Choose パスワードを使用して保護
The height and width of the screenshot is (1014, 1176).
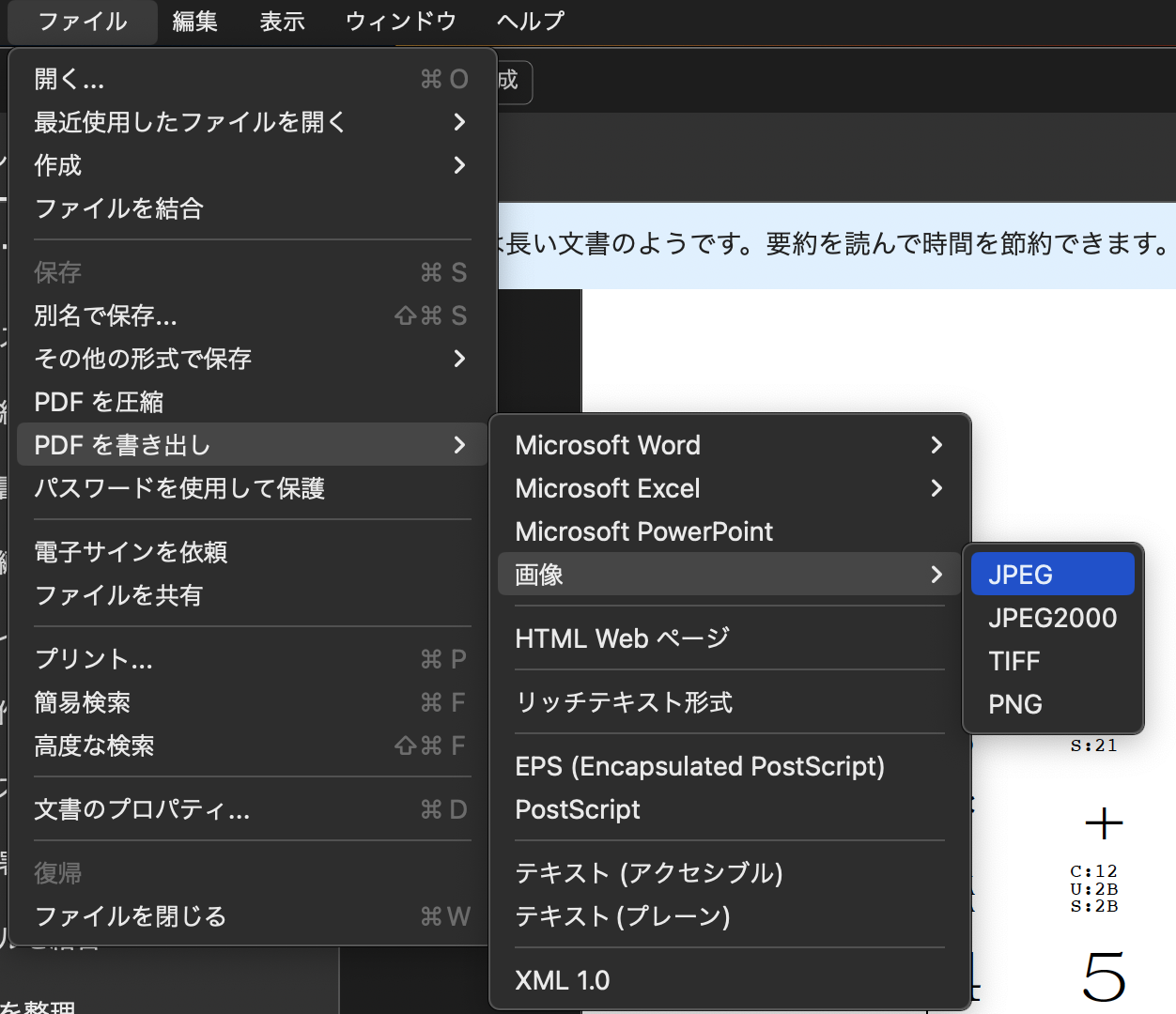(252, 488)
